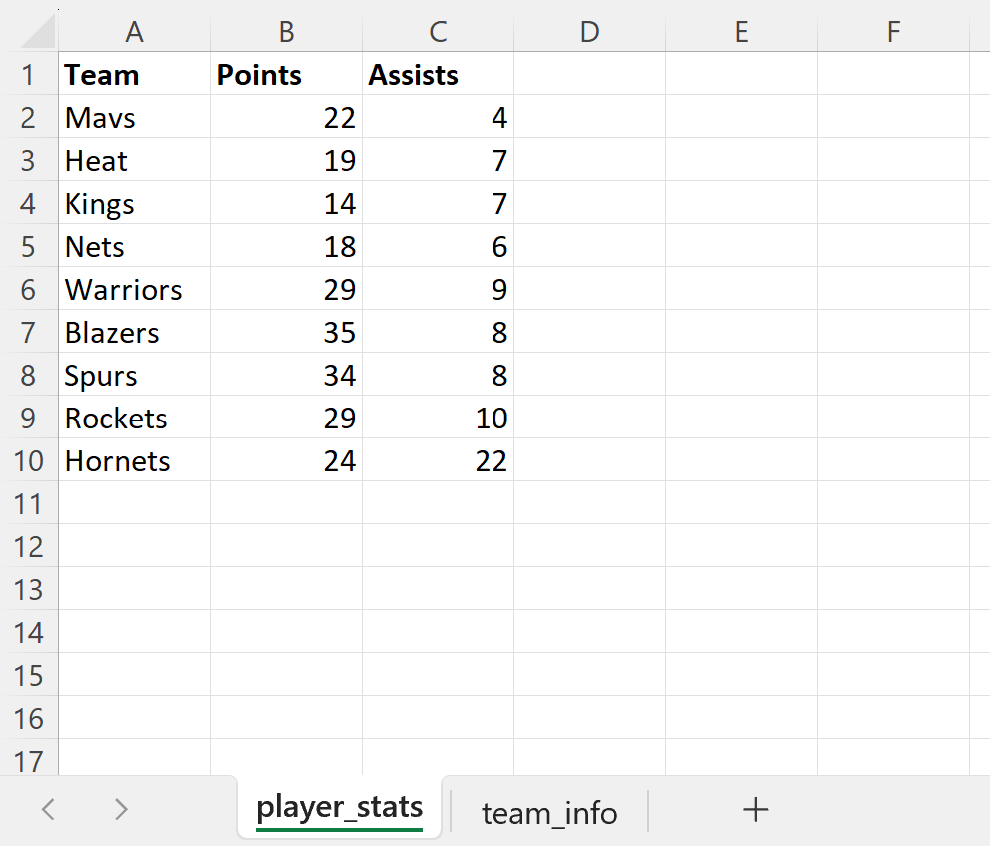Click the Assists header cell
The image size is (990, 846).
click(438, 74)
